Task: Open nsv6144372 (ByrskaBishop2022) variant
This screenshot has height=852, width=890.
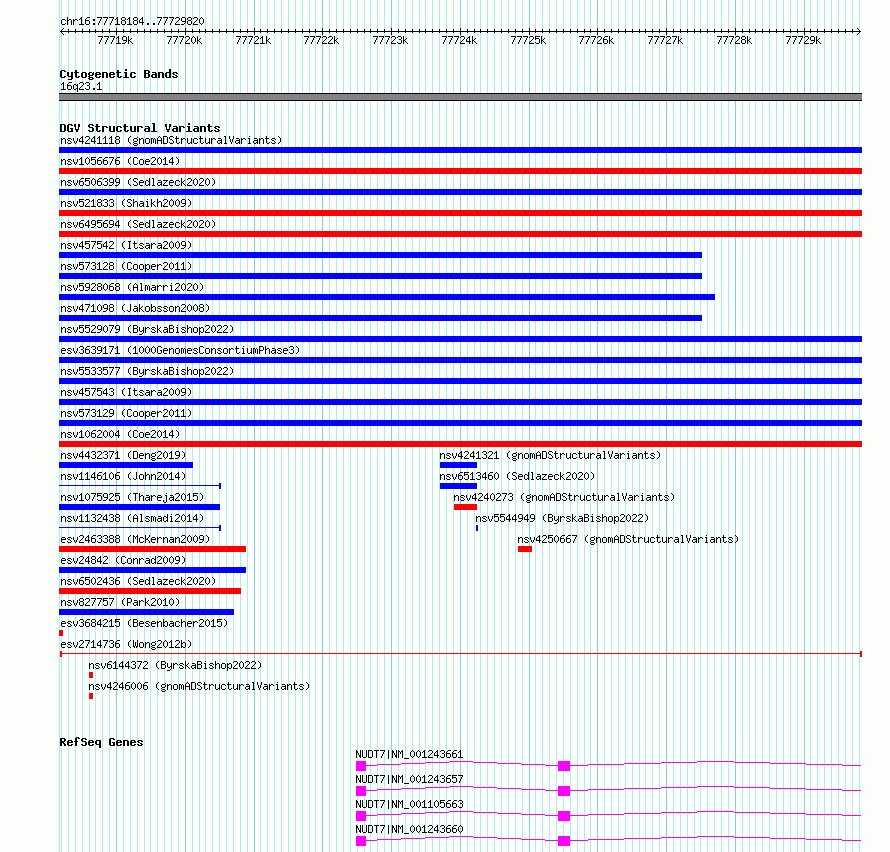Action: click(x=175, y=665)
